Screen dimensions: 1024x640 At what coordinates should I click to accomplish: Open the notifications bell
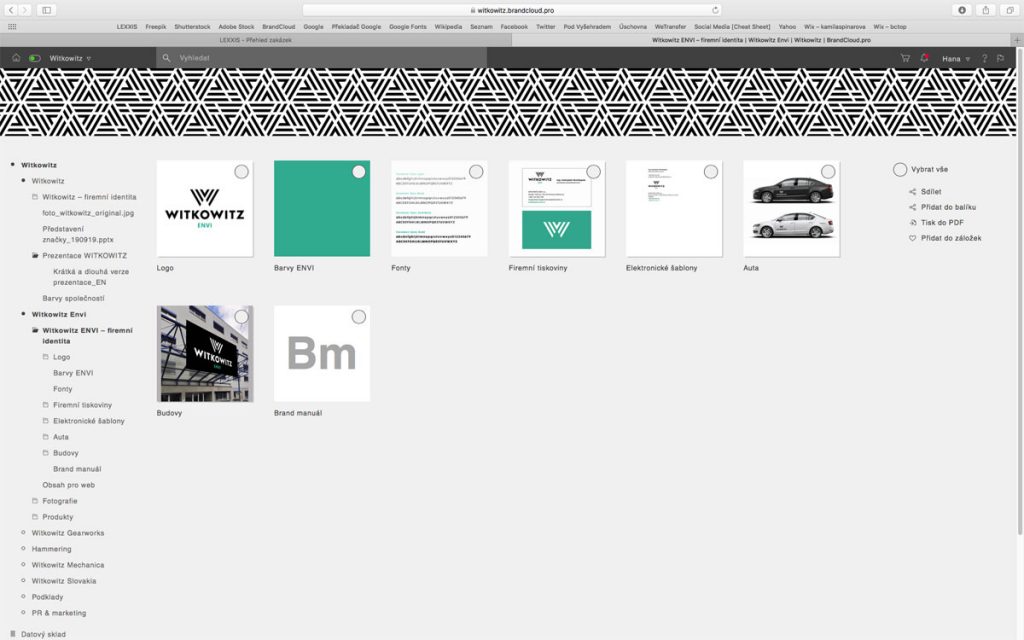click(924, 58)
